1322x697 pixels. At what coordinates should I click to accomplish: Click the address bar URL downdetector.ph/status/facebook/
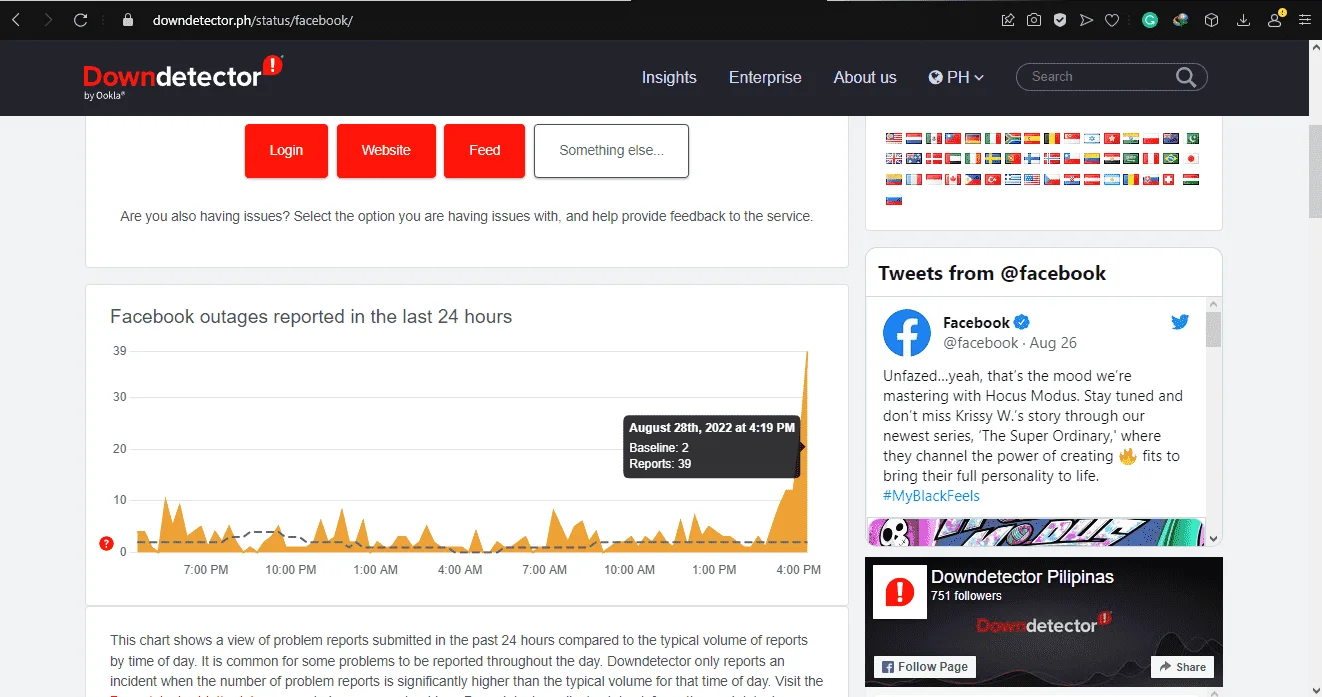(253, 20)
